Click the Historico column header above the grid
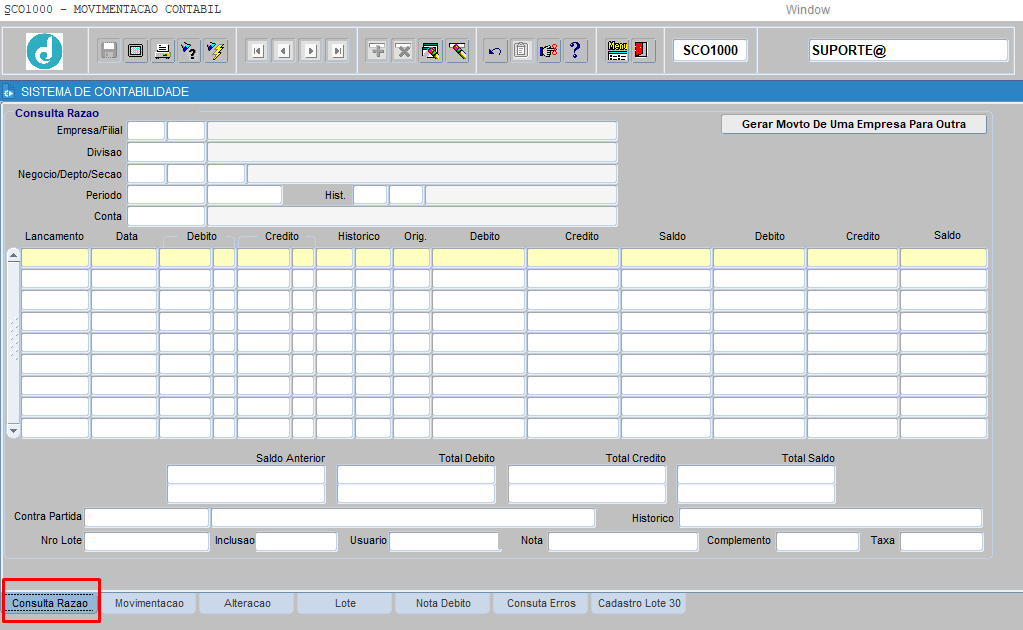This screenshot has height=630, width=1023. (359, 236)
